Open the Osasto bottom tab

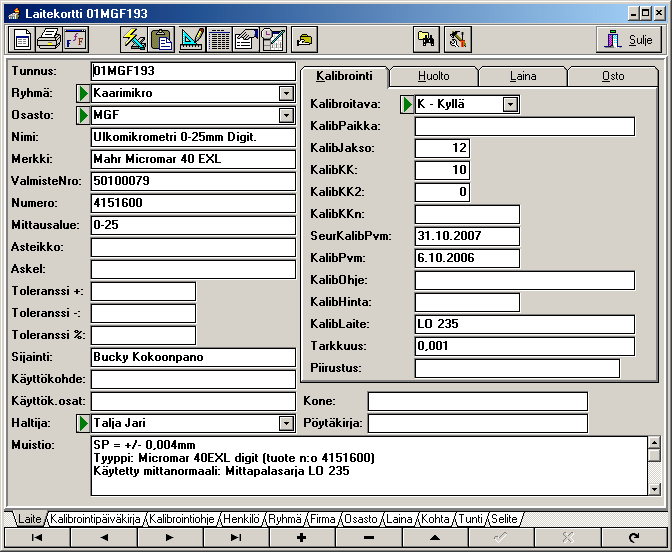tap(361, 519)
